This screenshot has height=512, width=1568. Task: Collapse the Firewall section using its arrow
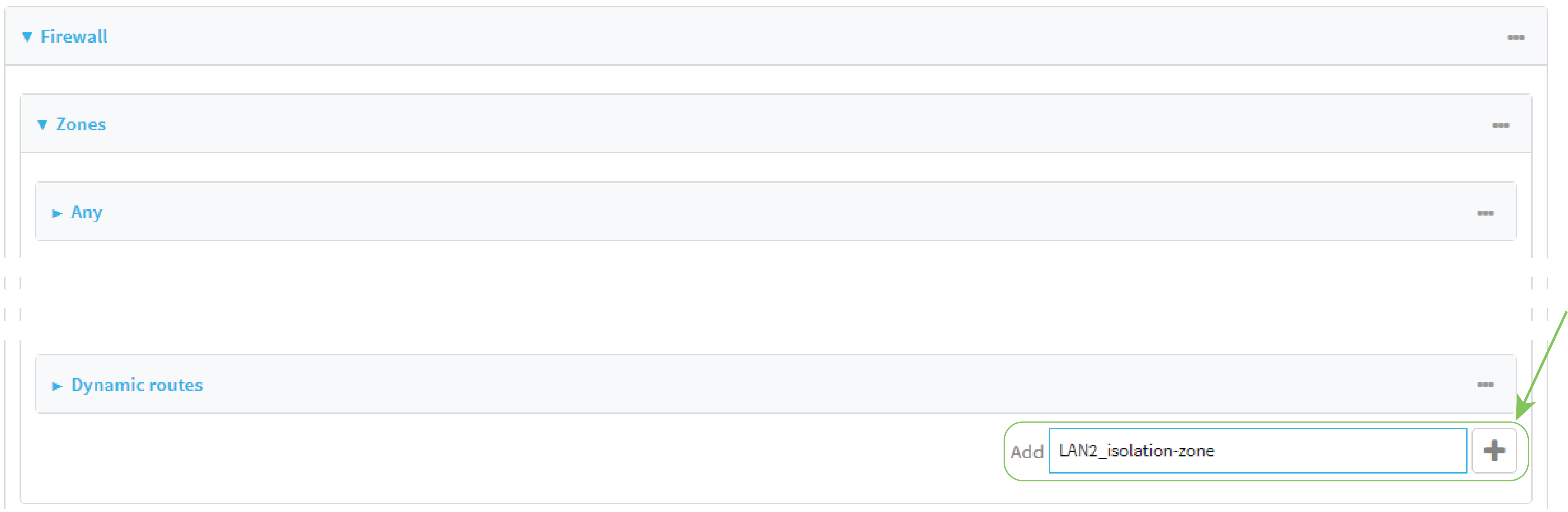tap(27, 37)
